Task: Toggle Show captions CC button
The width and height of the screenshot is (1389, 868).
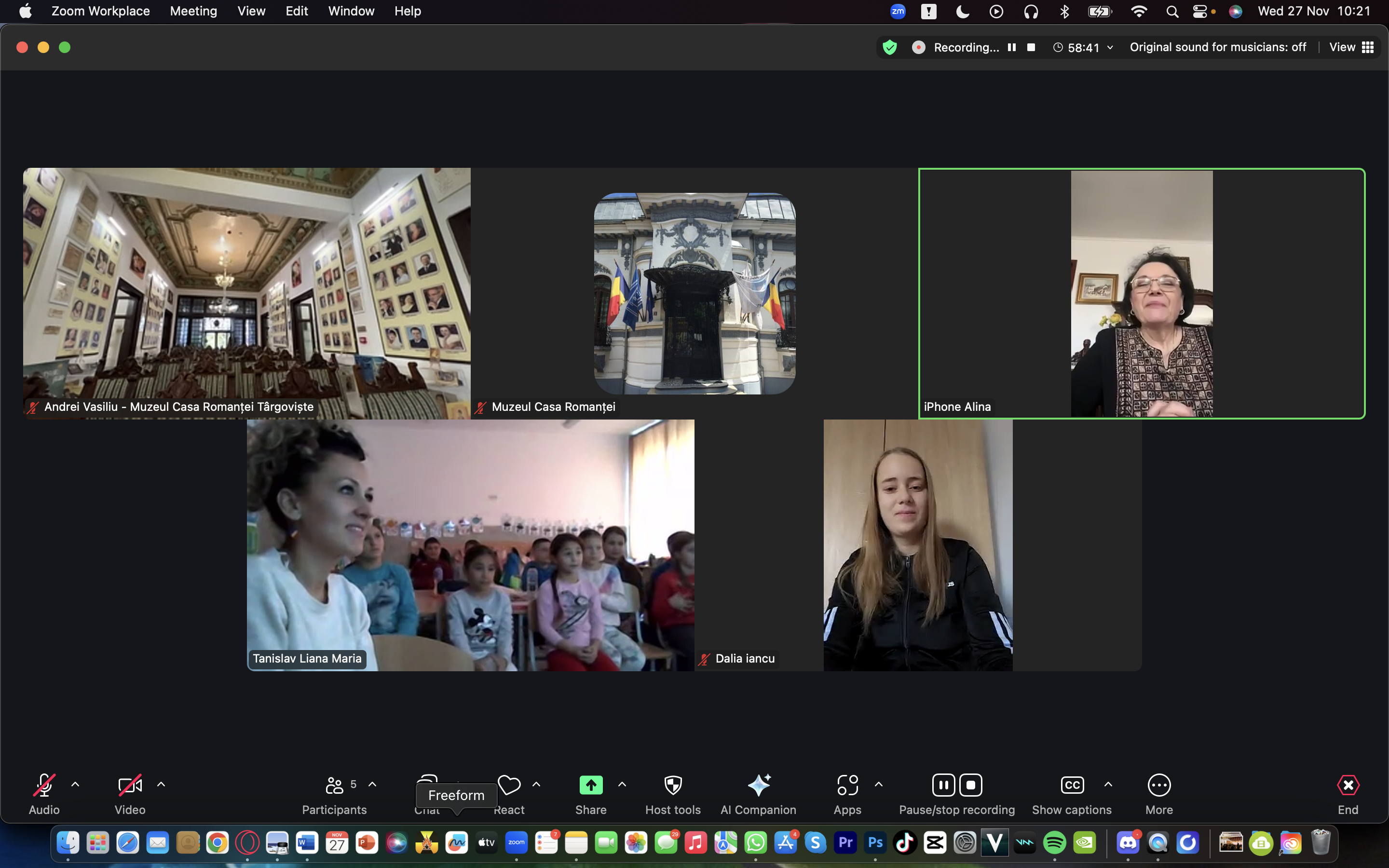Action: 1072,785
